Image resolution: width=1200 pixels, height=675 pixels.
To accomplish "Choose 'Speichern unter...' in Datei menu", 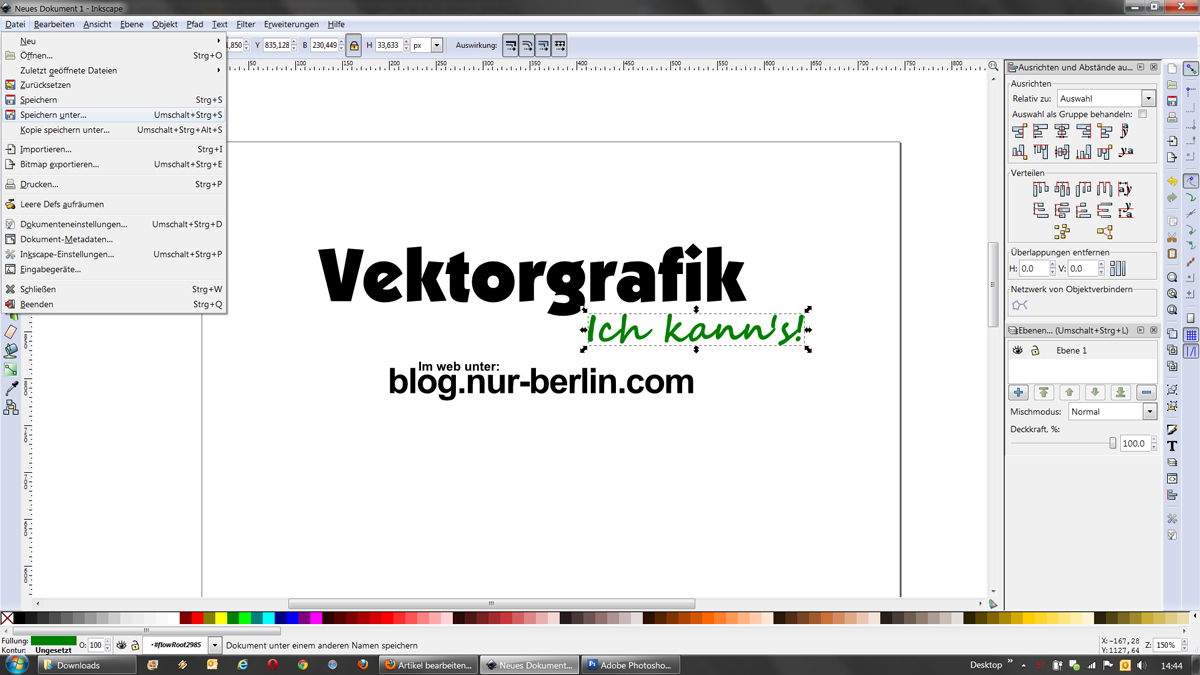I will point(113,115).
